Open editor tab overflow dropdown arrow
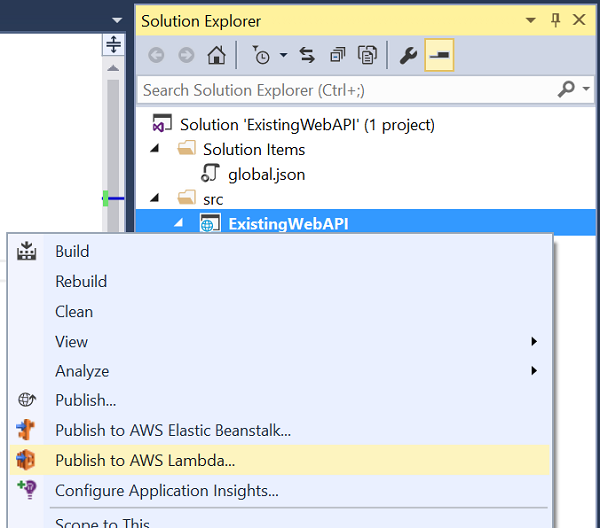Image resolution: width=600 pixels, height=528 pixels. coord(117,20)
